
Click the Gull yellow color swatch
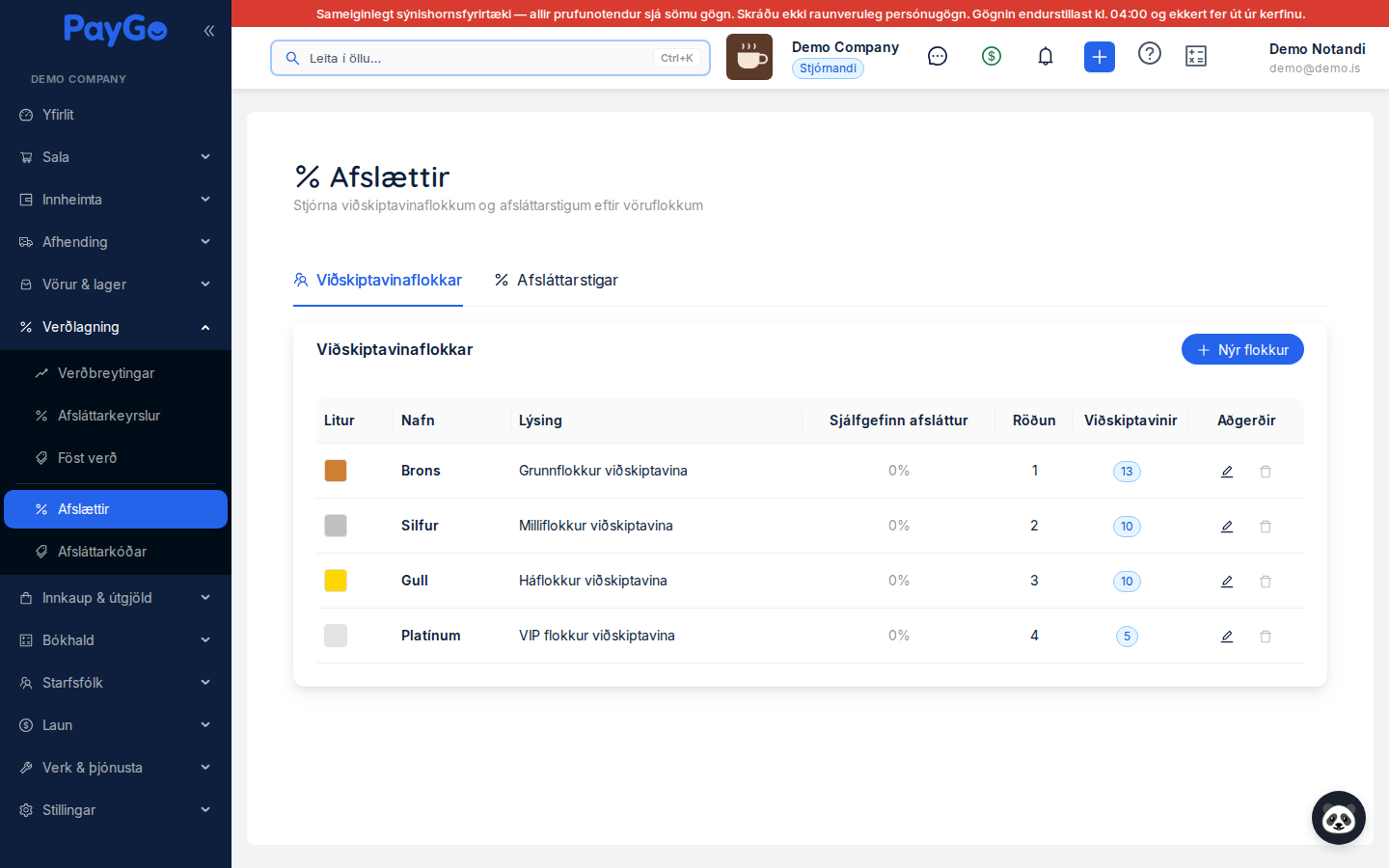336,581
